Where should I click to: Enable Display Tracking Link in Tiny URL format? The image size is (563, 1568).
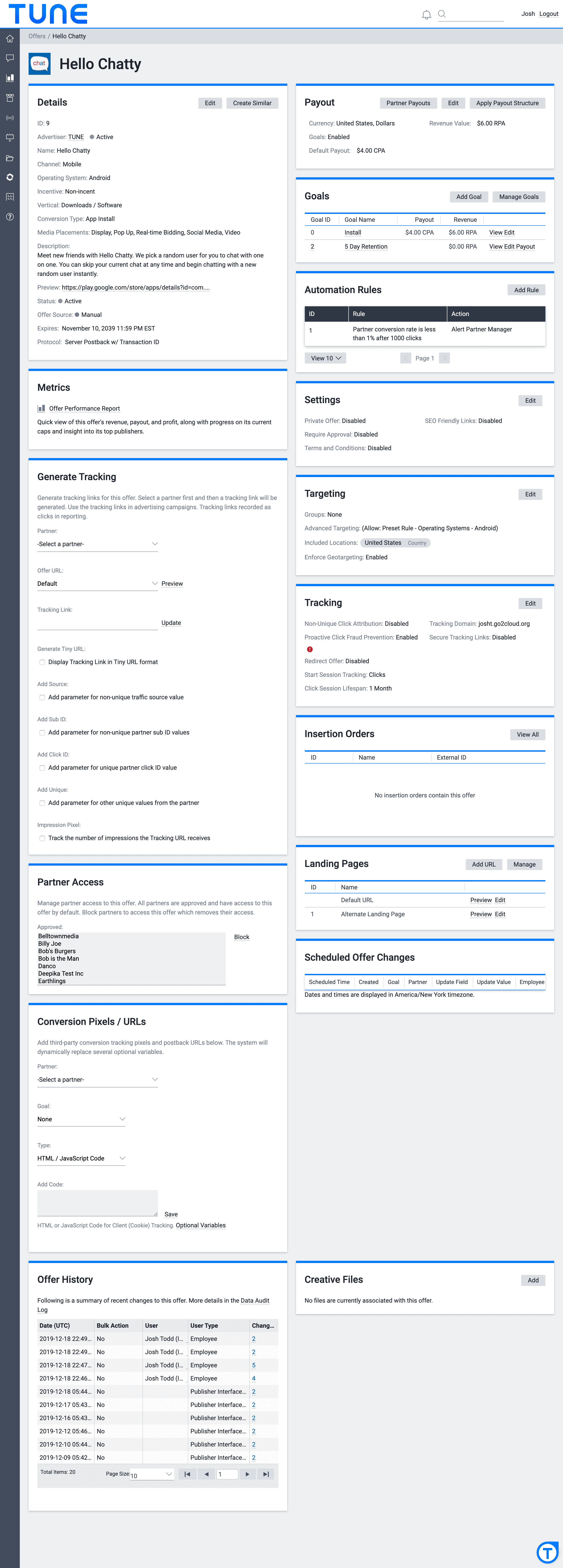click(x=42, y=662)
